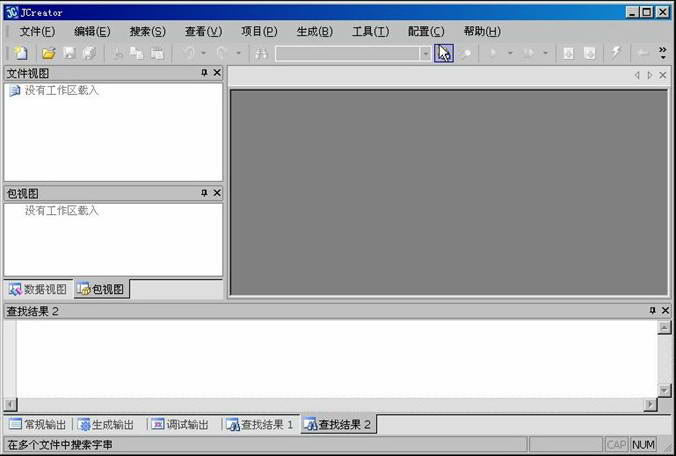Maximize the JCreator window
The height and width of the screenshot is (456, 676).
[x=647, y=12]
